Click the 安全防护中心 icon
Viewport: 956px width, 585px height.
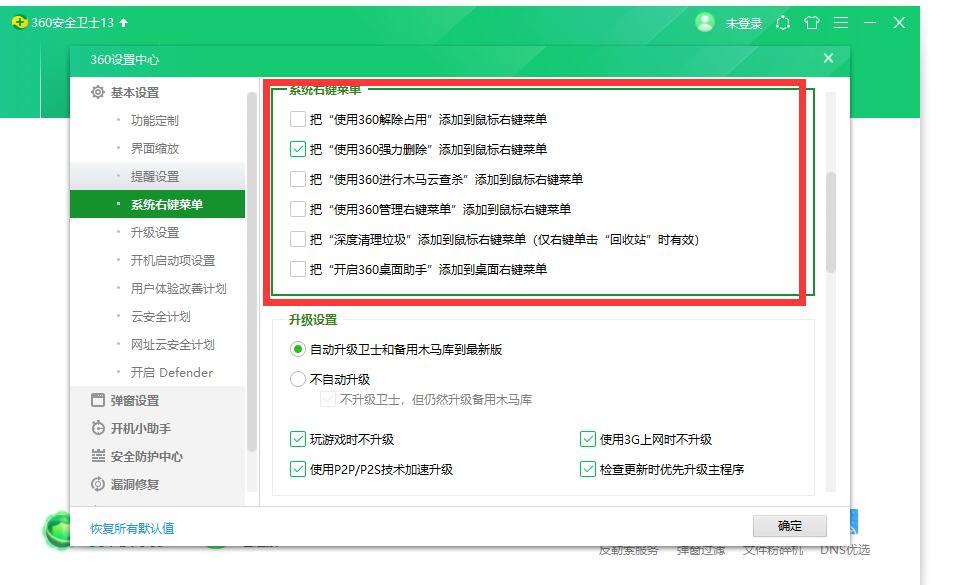point(98,456)
